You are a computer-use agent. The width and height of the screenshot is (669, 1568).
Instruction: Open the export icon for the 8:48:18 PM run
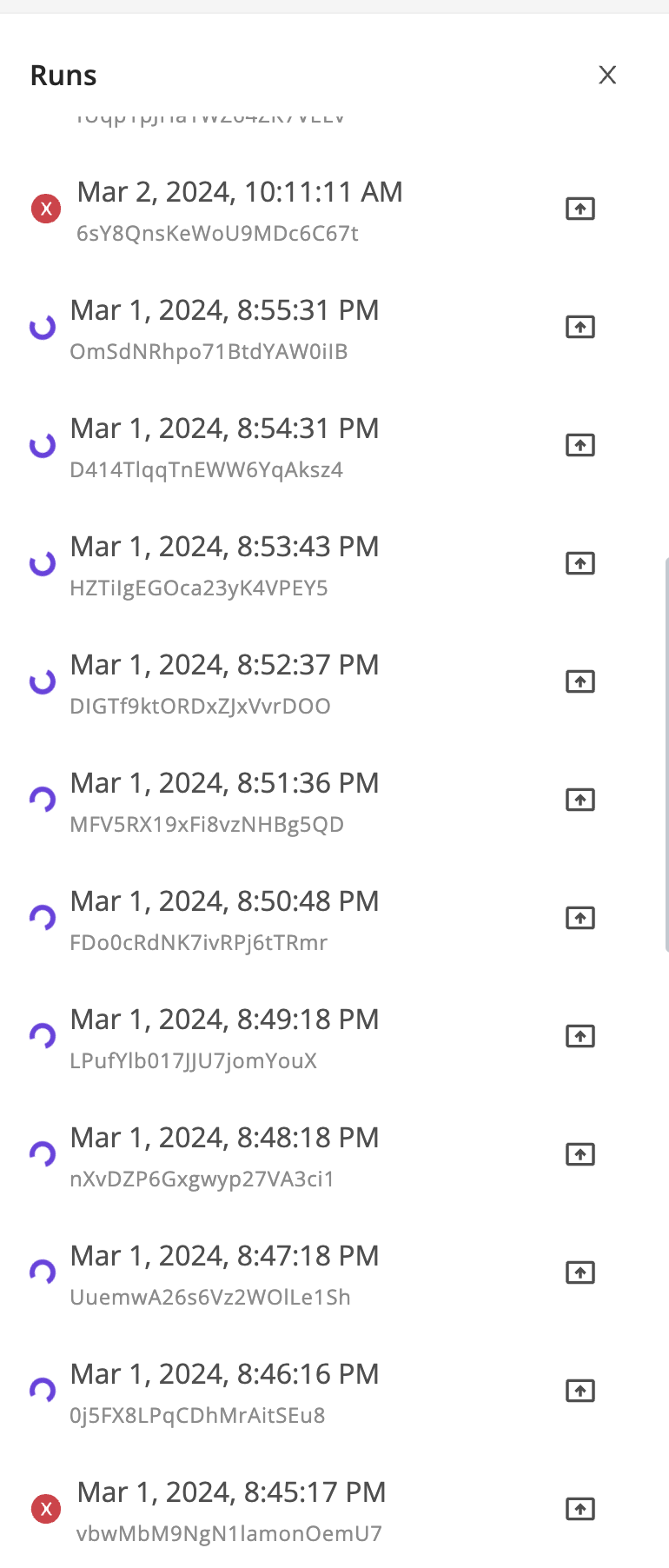coord(580,1154)
